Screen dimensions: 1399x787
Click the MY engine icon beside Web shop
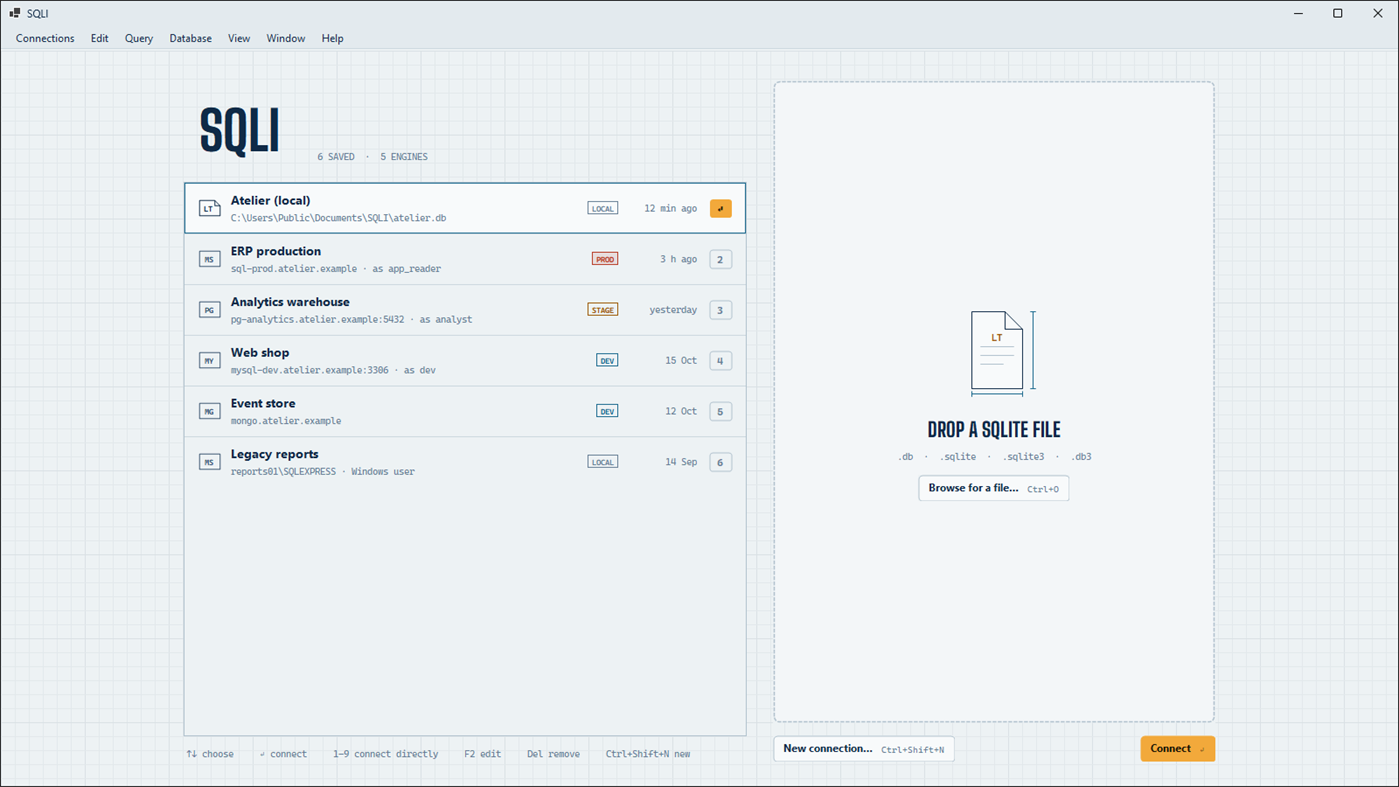click(x=209, y=361)
